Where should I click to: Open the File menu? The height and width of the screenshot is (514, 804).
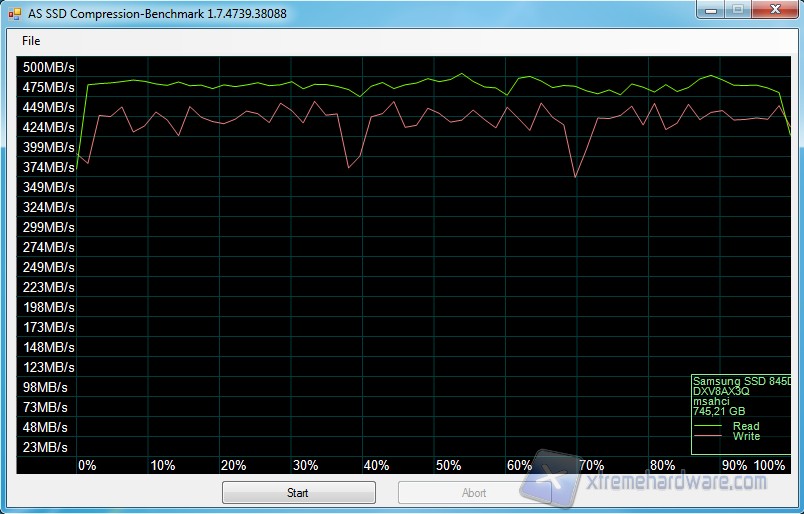pyautogui.click(x=31, y=41)
